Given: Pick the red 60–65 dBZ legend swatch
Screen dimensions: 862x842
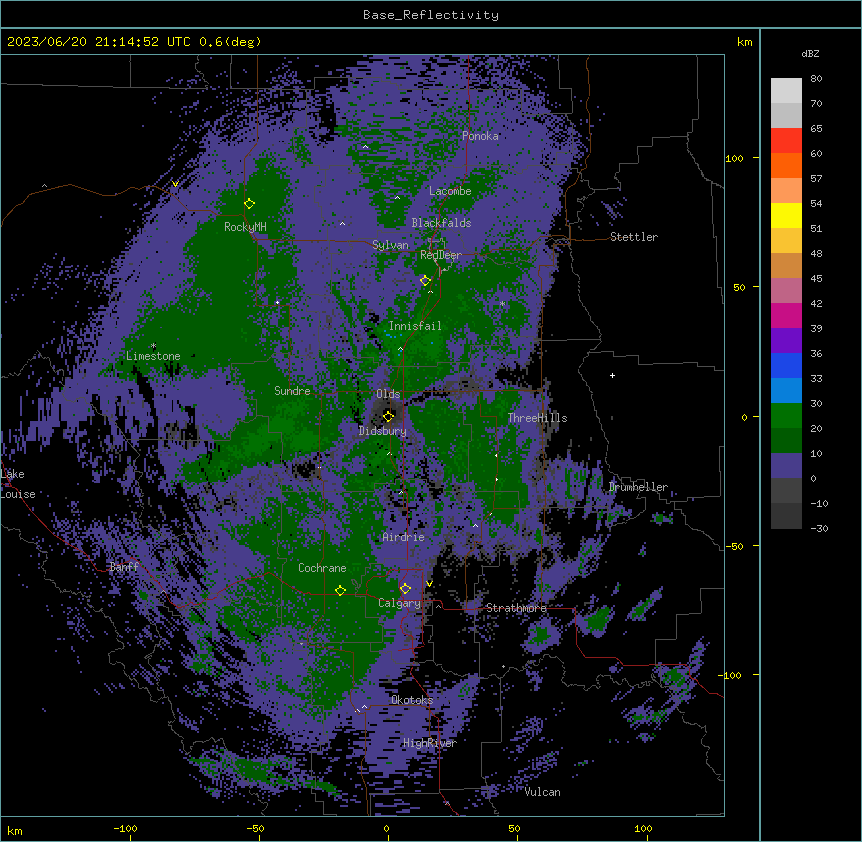Looking at the screenshot, I should coord(786,141).
